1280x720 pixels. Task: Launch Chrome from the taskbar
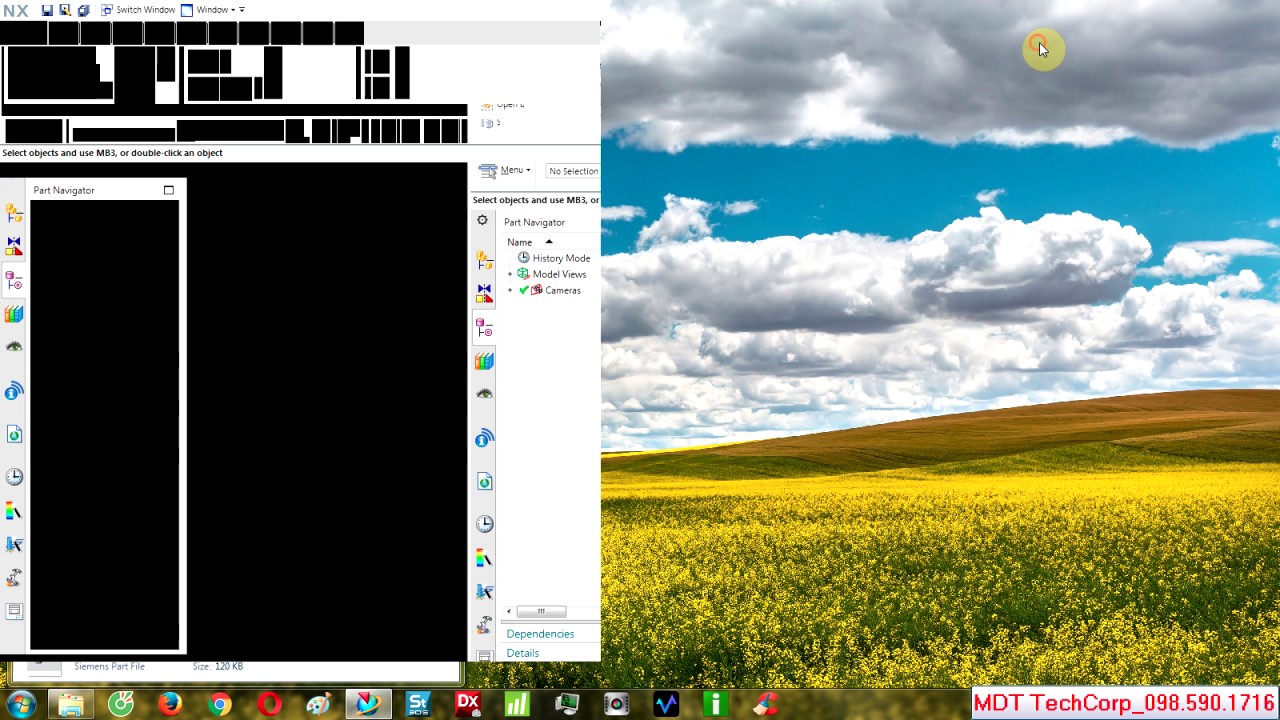coord(219,704)
